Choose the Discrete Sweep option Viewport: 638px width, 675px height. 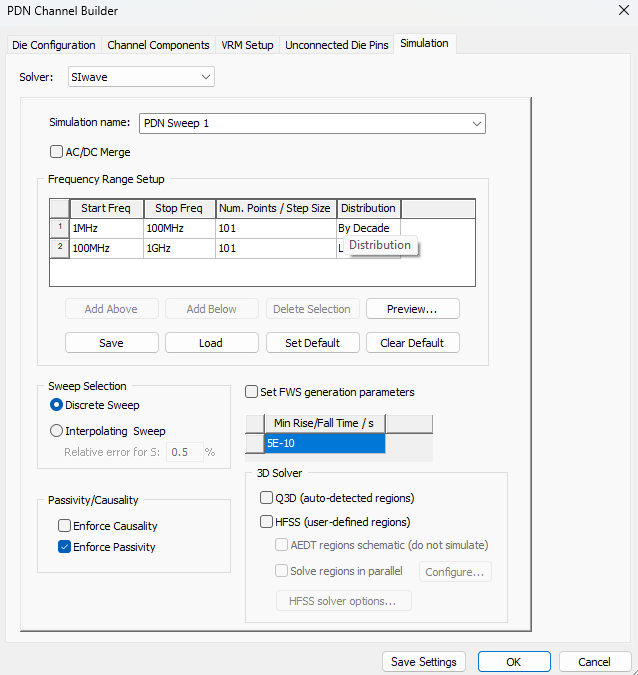(x=57, y=405)
